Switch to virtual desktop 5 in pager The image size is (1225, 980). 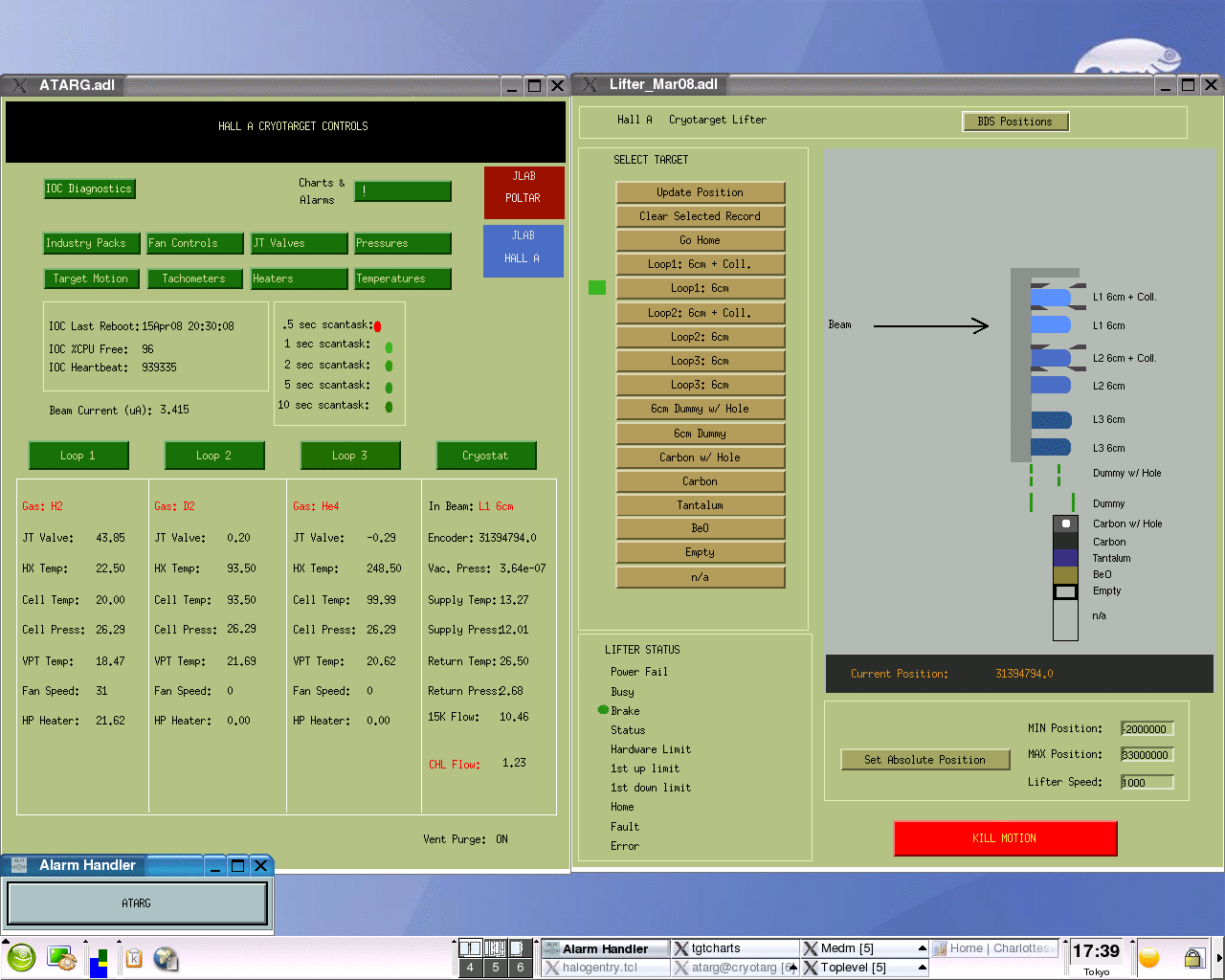(x=495, y=968)
